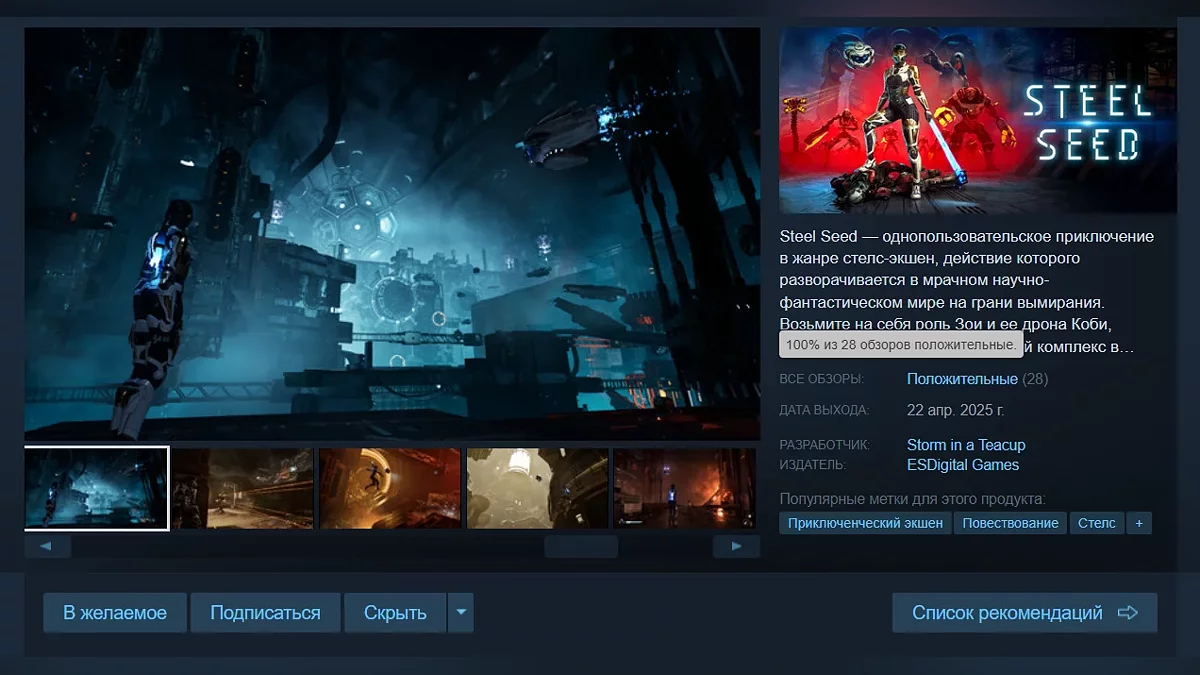This screenshot has width=1200, height=675.
Task: Select the Стелс tag
Action: coord(1096,523)
